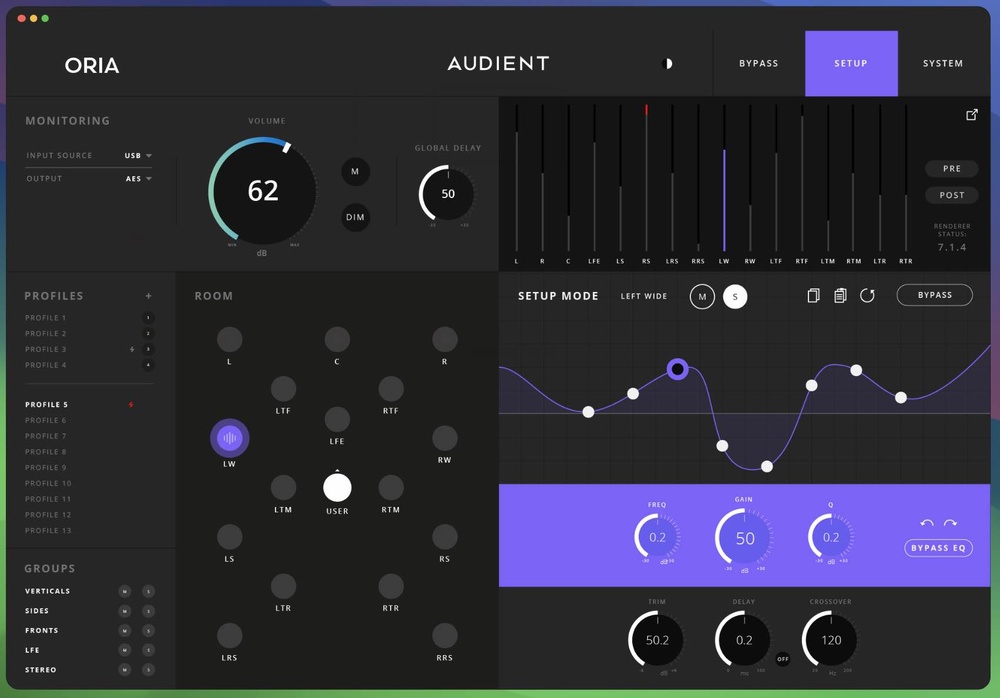The width and height of the screenshot is (1000, 698).
Task: Select the RS speaker in the room
Action: (445, 537)
